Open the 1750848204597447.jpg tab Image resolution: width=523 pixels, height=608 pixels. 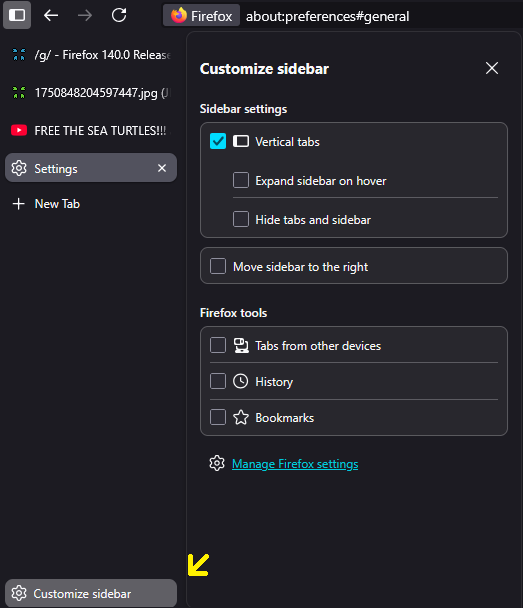click(91, 93)
